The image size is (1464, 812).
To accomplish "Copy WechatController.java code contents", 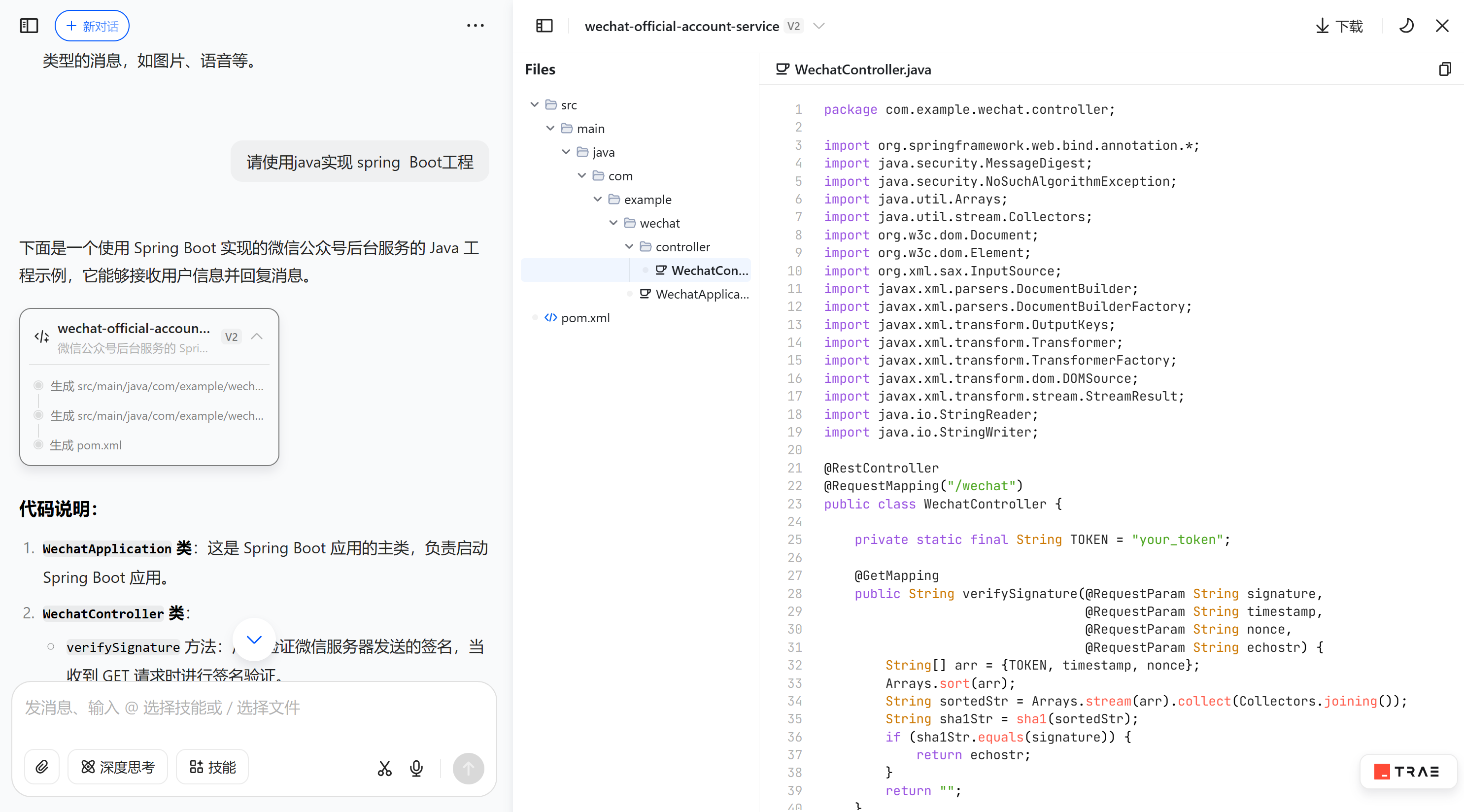I will coord(1445,69).
